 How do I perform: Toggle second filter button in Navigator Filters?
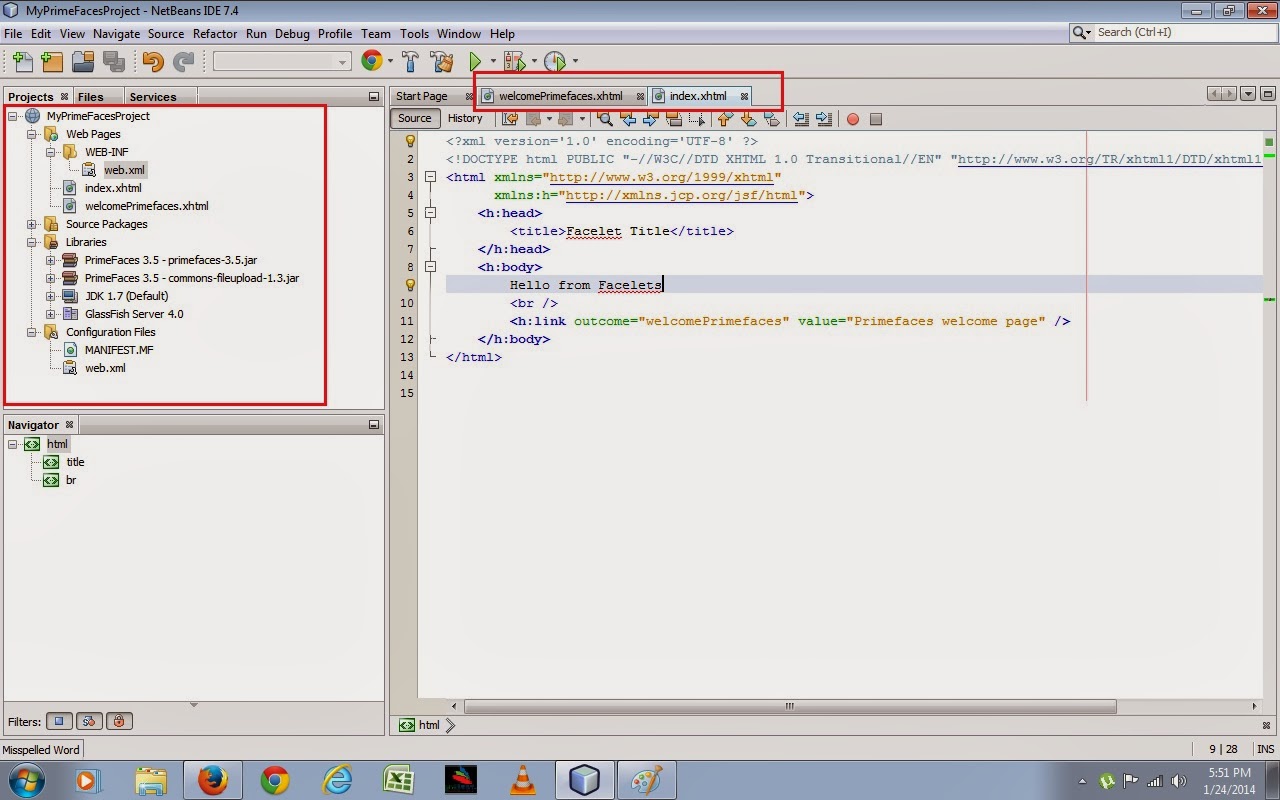tap(89, 721)
